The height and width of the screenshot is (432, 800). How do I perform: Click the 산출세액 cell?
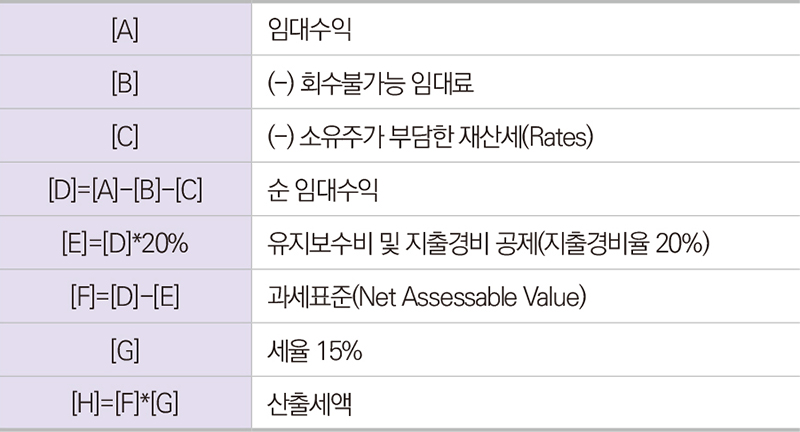[x=526, y=403]
